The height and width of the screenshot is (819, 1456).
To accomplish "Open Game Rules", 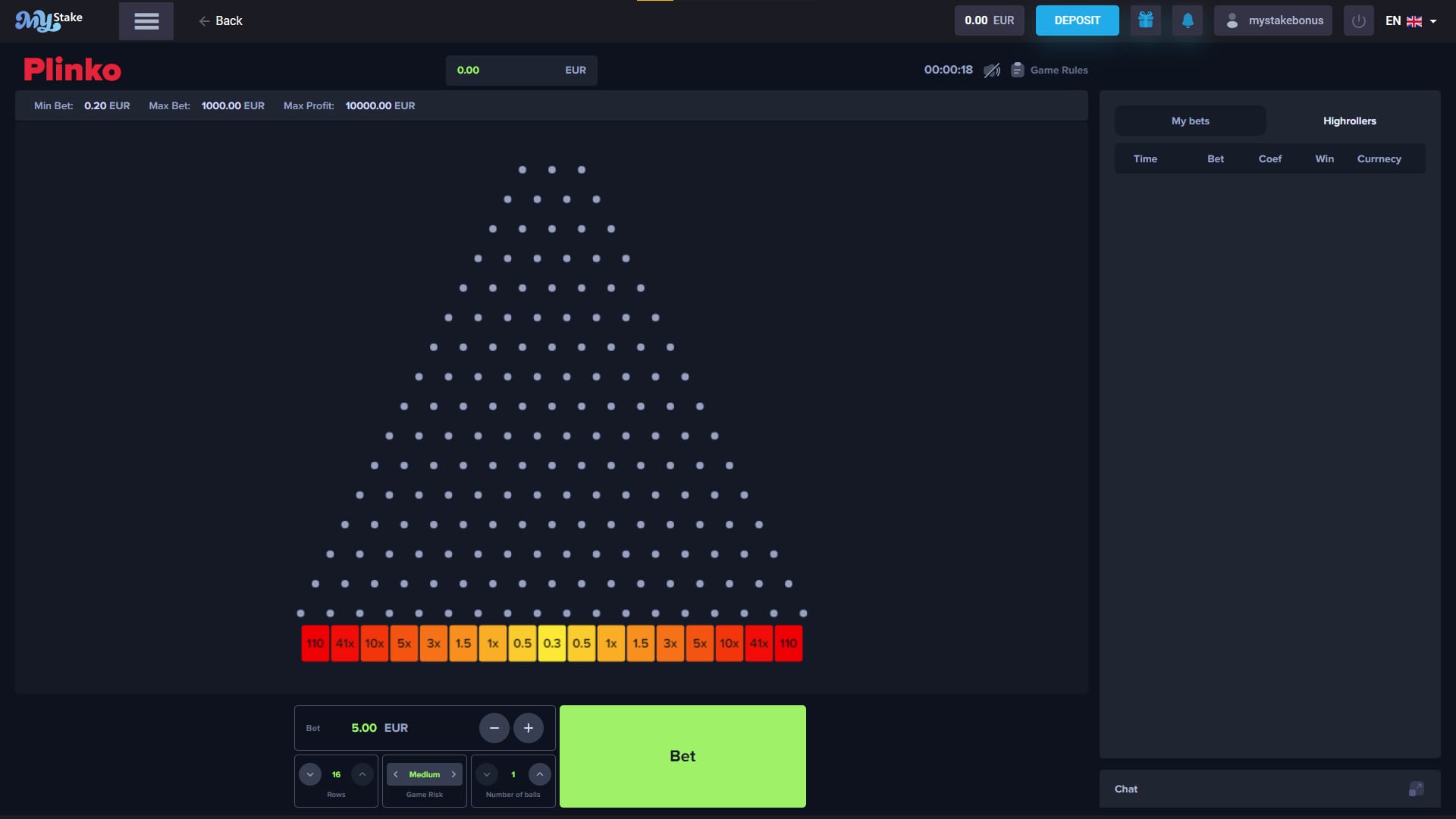I will 1050,71.
